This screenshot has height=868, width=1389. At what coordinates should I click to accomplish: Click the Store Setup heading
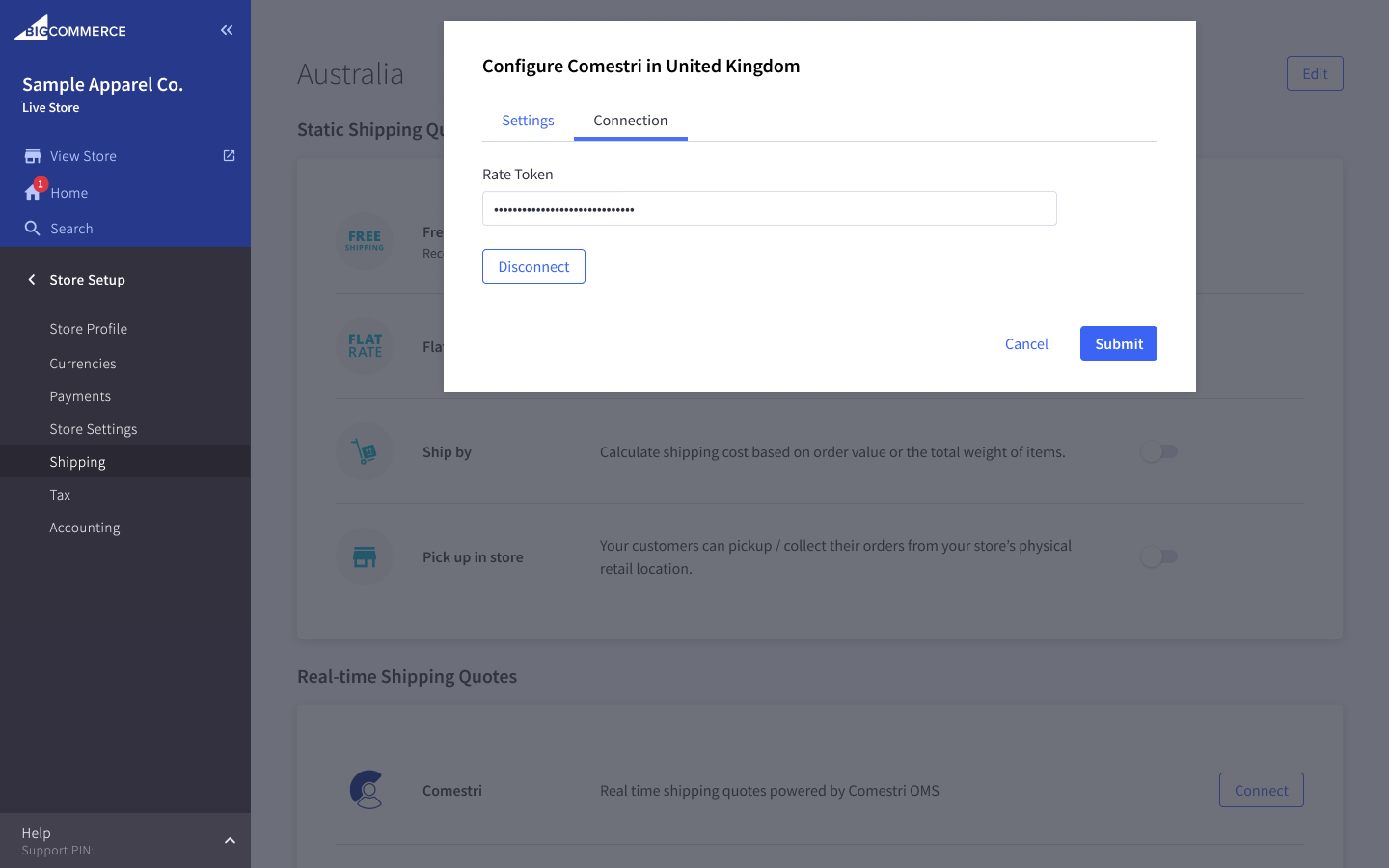(87, 280)
